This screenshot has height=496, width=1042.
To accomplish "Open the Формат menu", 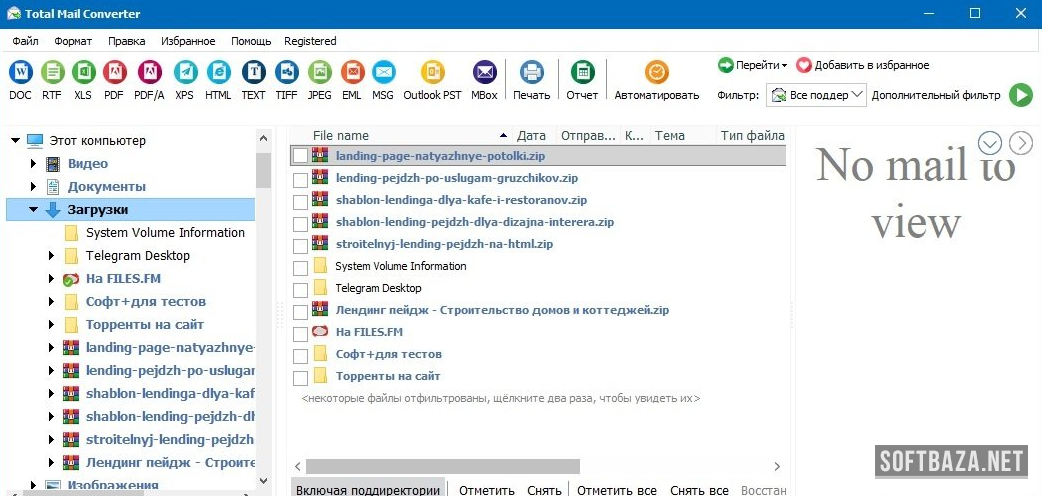I will coord(73,41).
